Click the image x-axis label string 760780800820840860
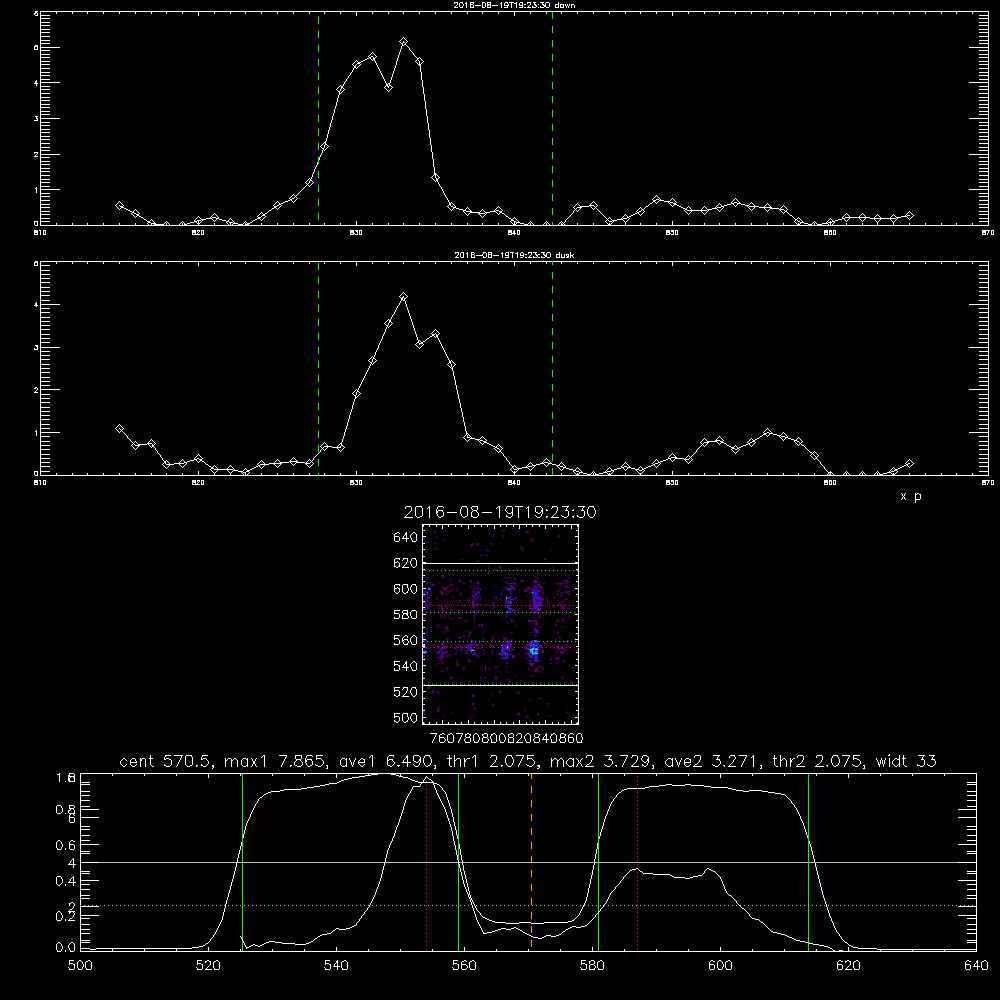Image resolution: width=1000 pixels, height=1000 pixels. (x=506, y=739)
